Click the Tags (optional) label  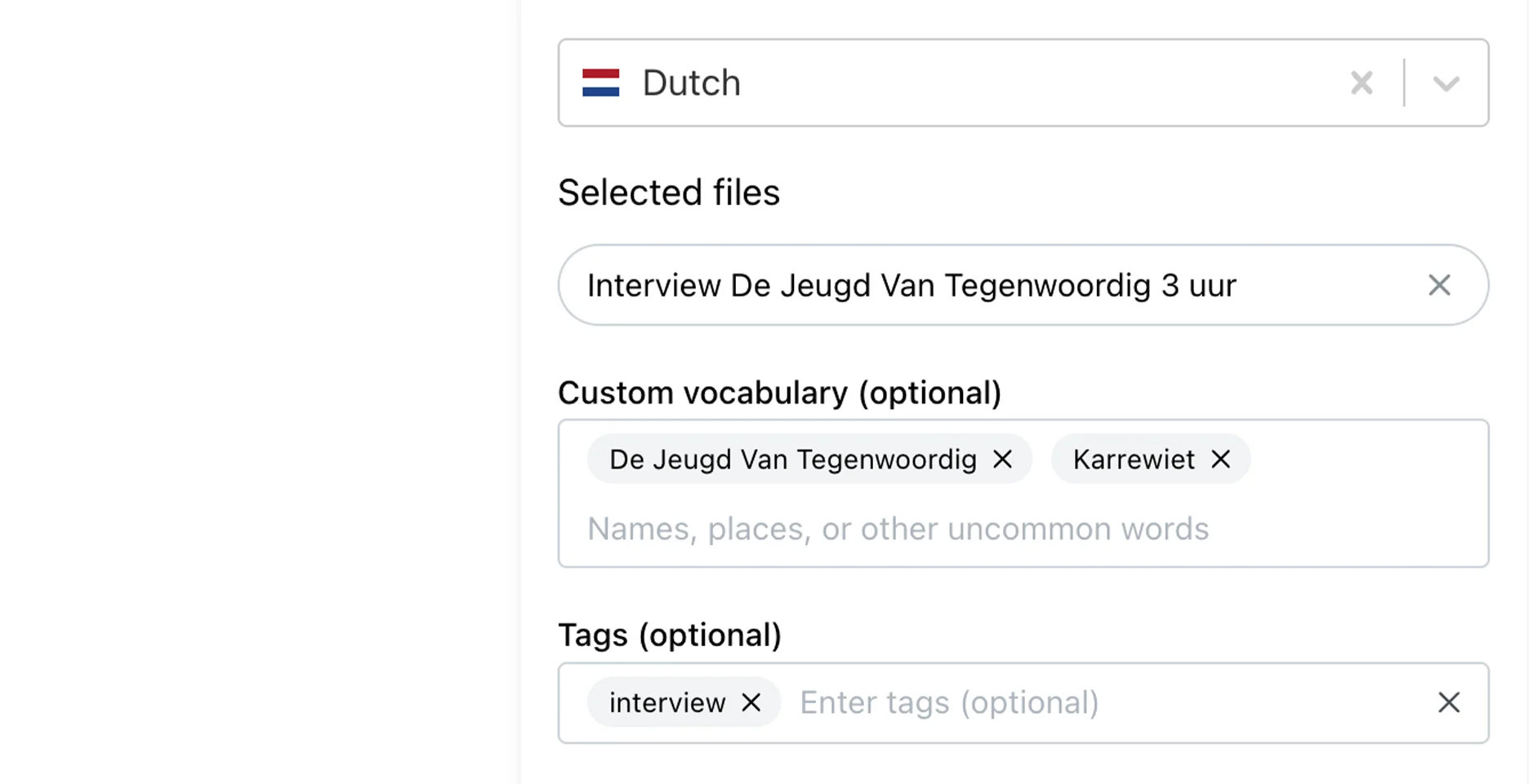click(x=670, y=635)
